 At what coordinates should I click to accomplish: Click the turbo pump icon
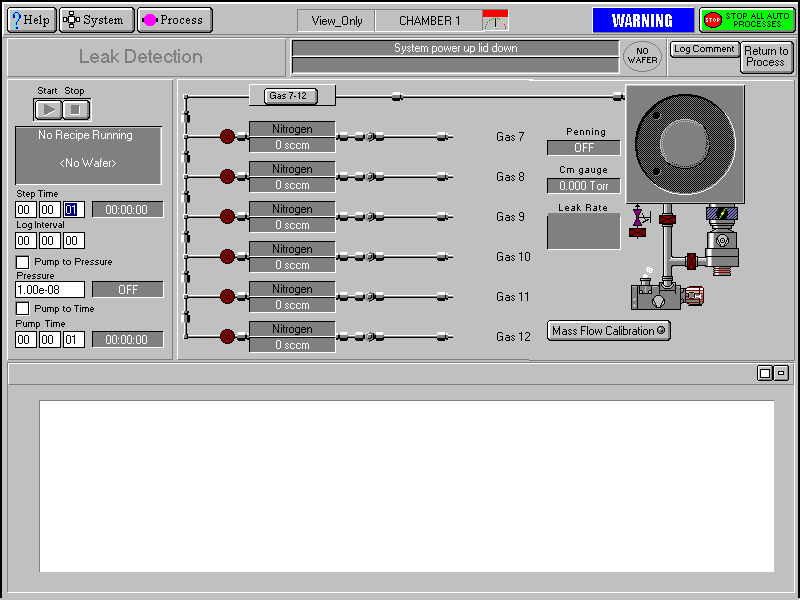pos(720,240)
